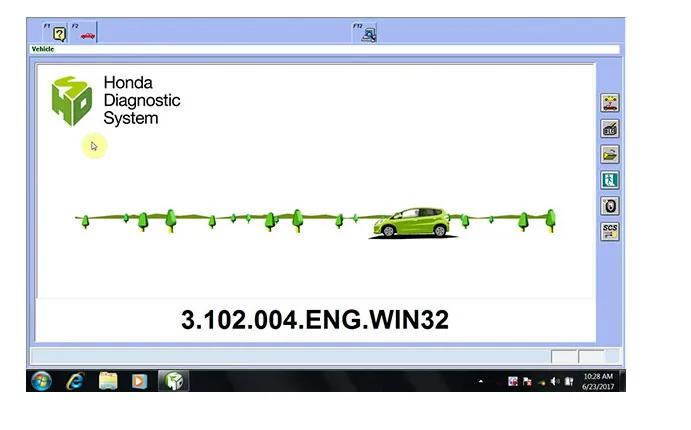691x430 pixels.
Task: Open saved files with yellow folder icon
Action: click(x=610, y=155)
